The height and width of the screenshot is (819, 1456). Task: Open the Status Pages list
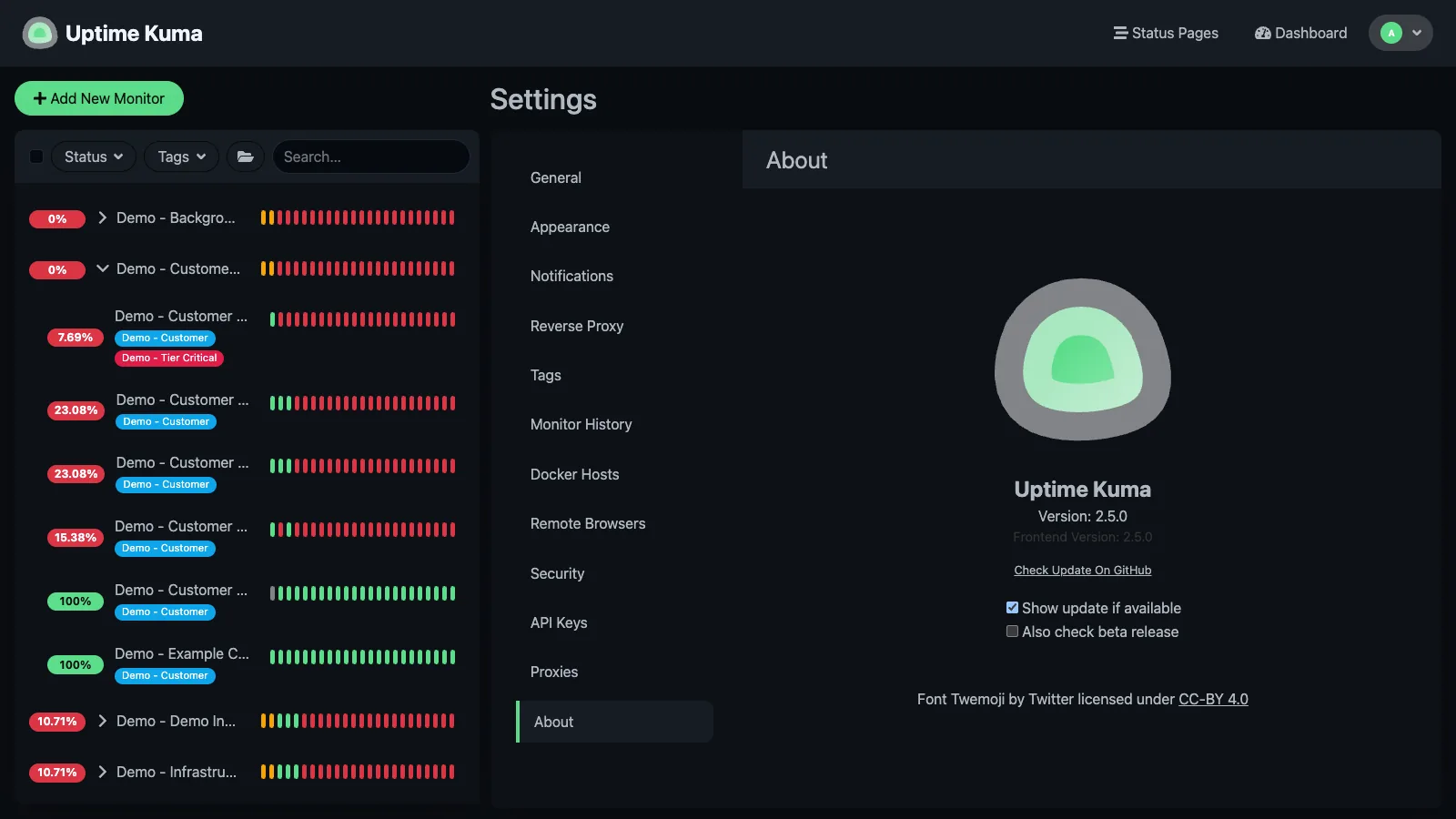pos(1166,33)
